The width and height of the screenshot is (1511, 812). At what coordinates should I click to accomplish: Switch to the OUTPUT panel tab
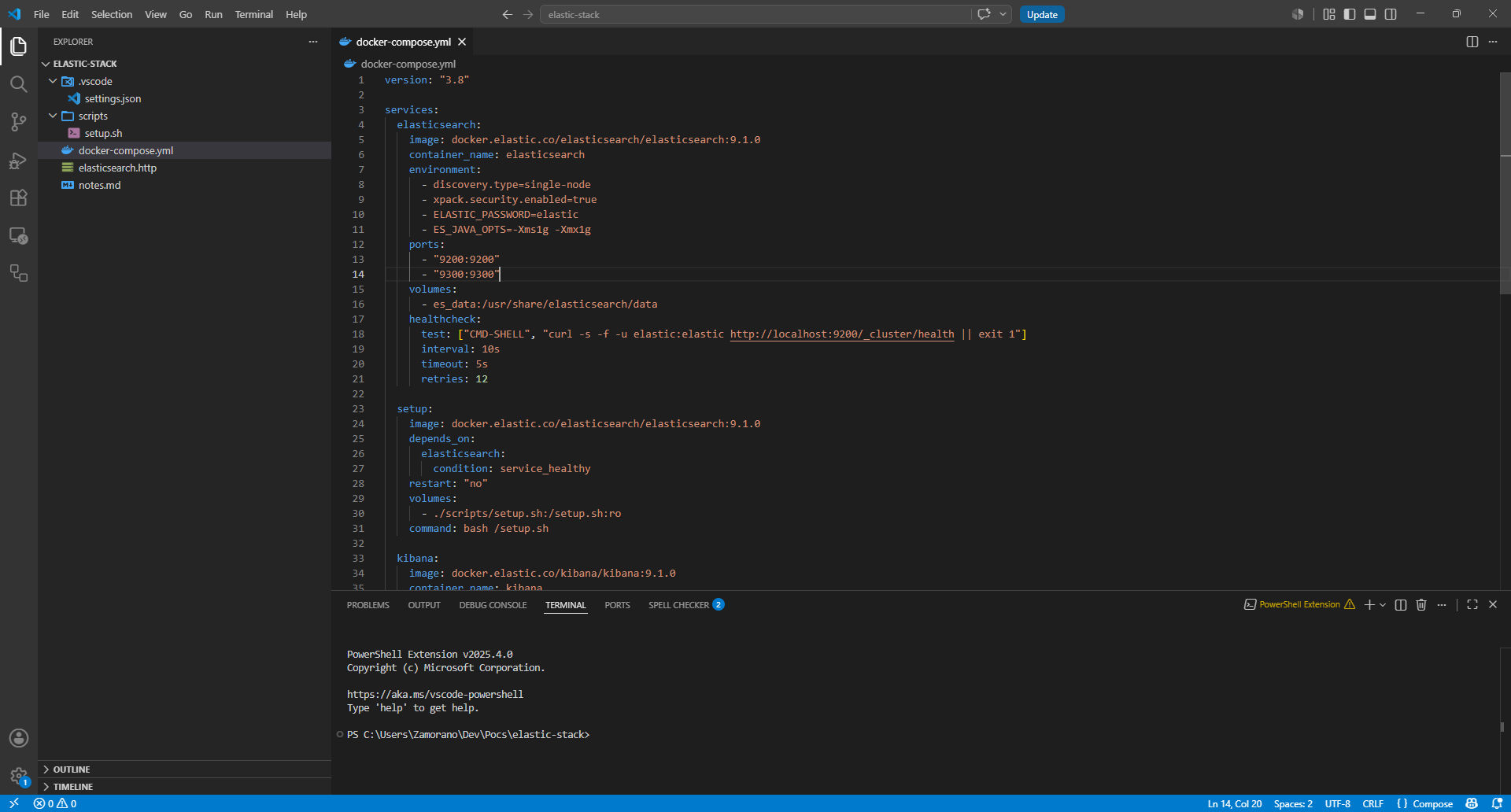pyautogui.click(x=424, y=605)
